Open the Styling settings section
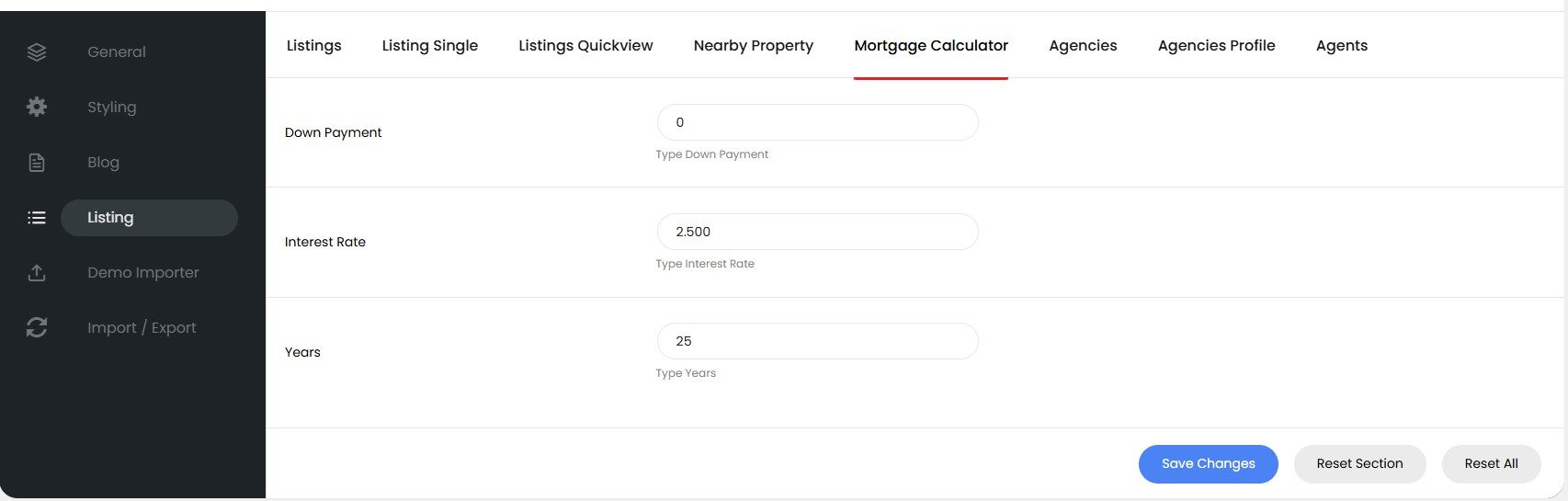 coord(112,108)
